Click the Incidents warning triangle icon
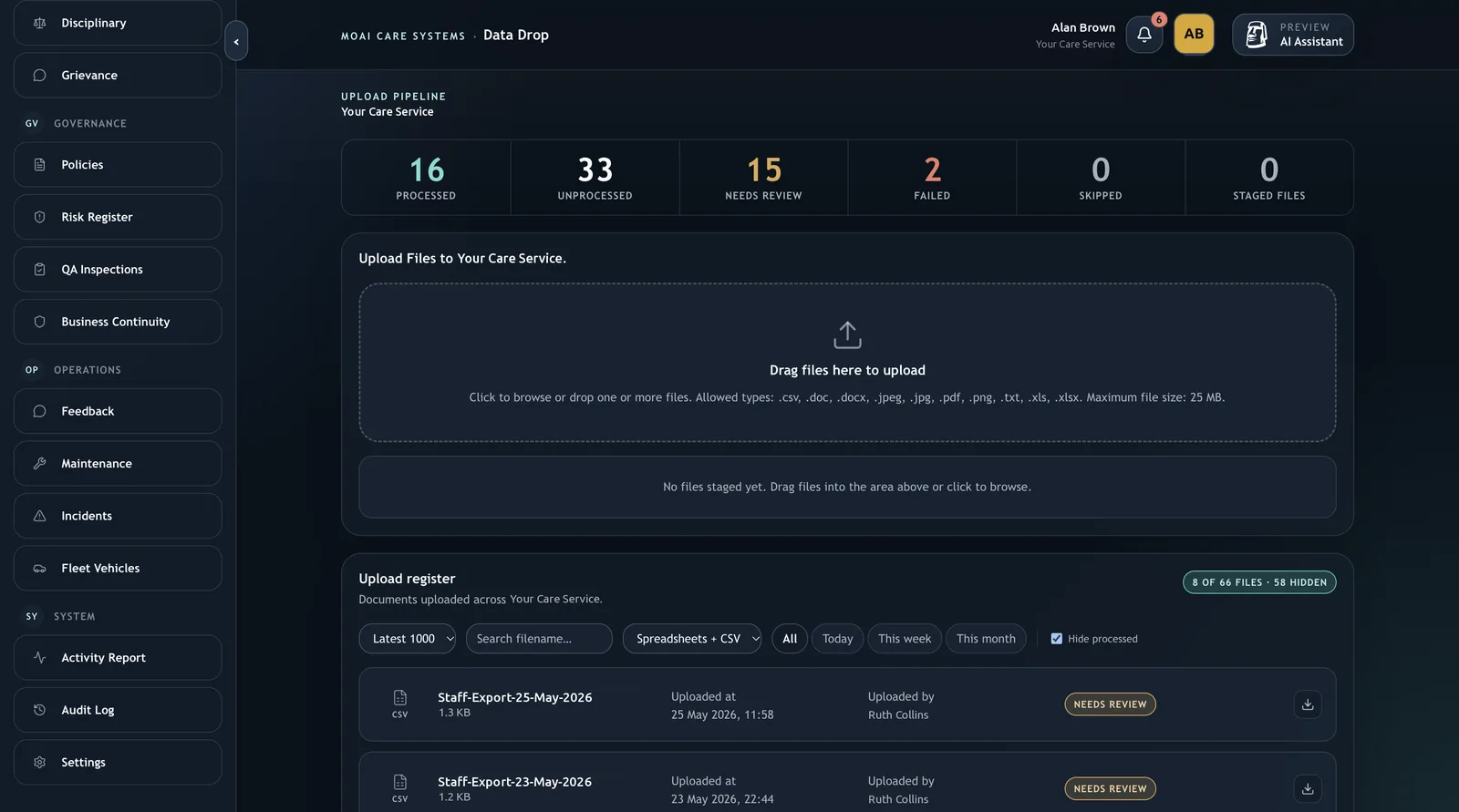Viewport: 1459px width, 812px height. (39, 516)
